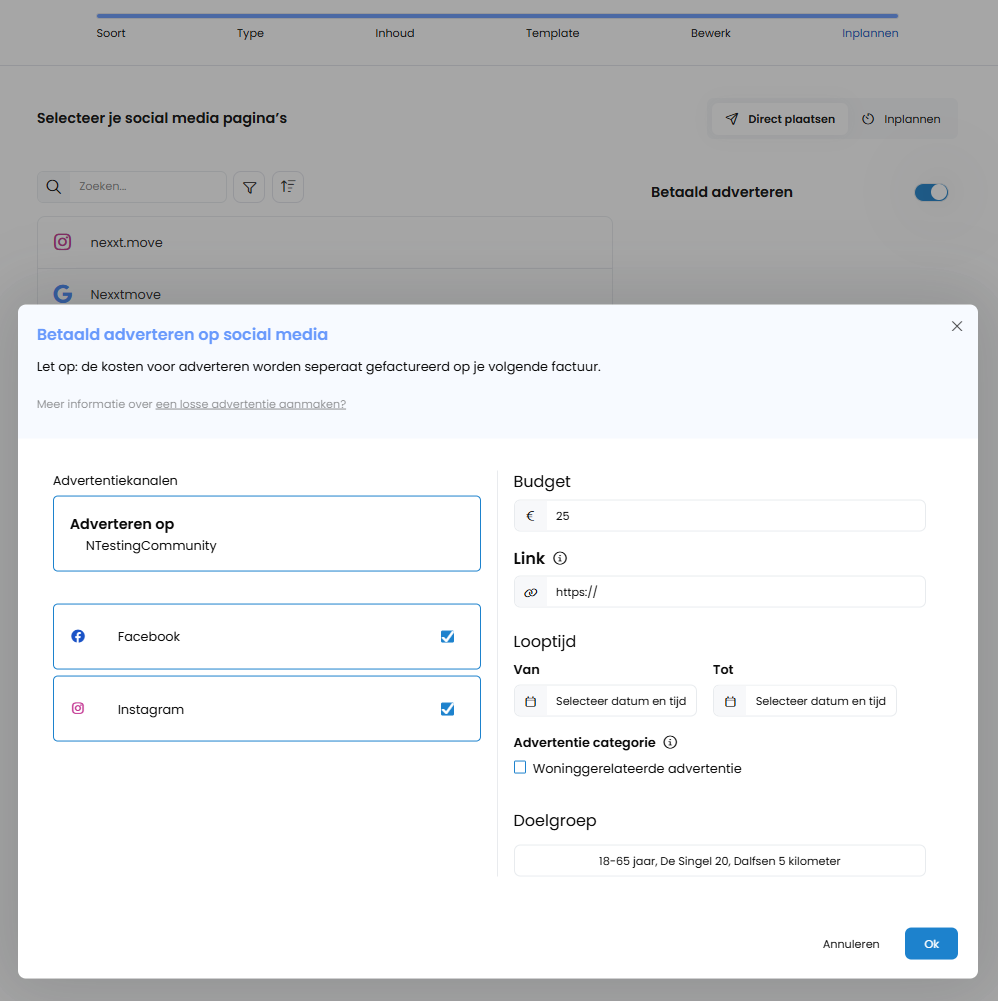The image size is (998, 1001).
Task: Click the sort order icon
Action: pos(288,187)
